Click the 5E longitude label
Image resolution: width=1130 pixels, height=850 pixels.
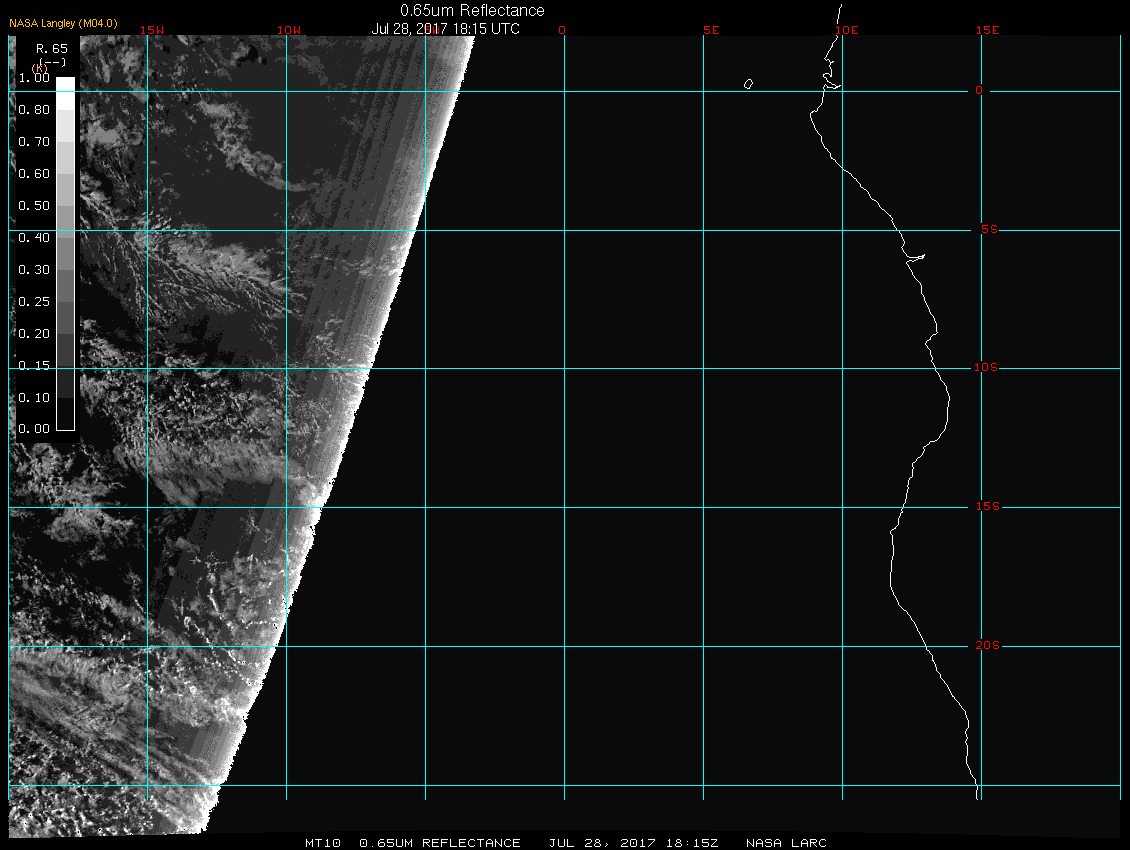pyautogui.click(x=711, y=30)
